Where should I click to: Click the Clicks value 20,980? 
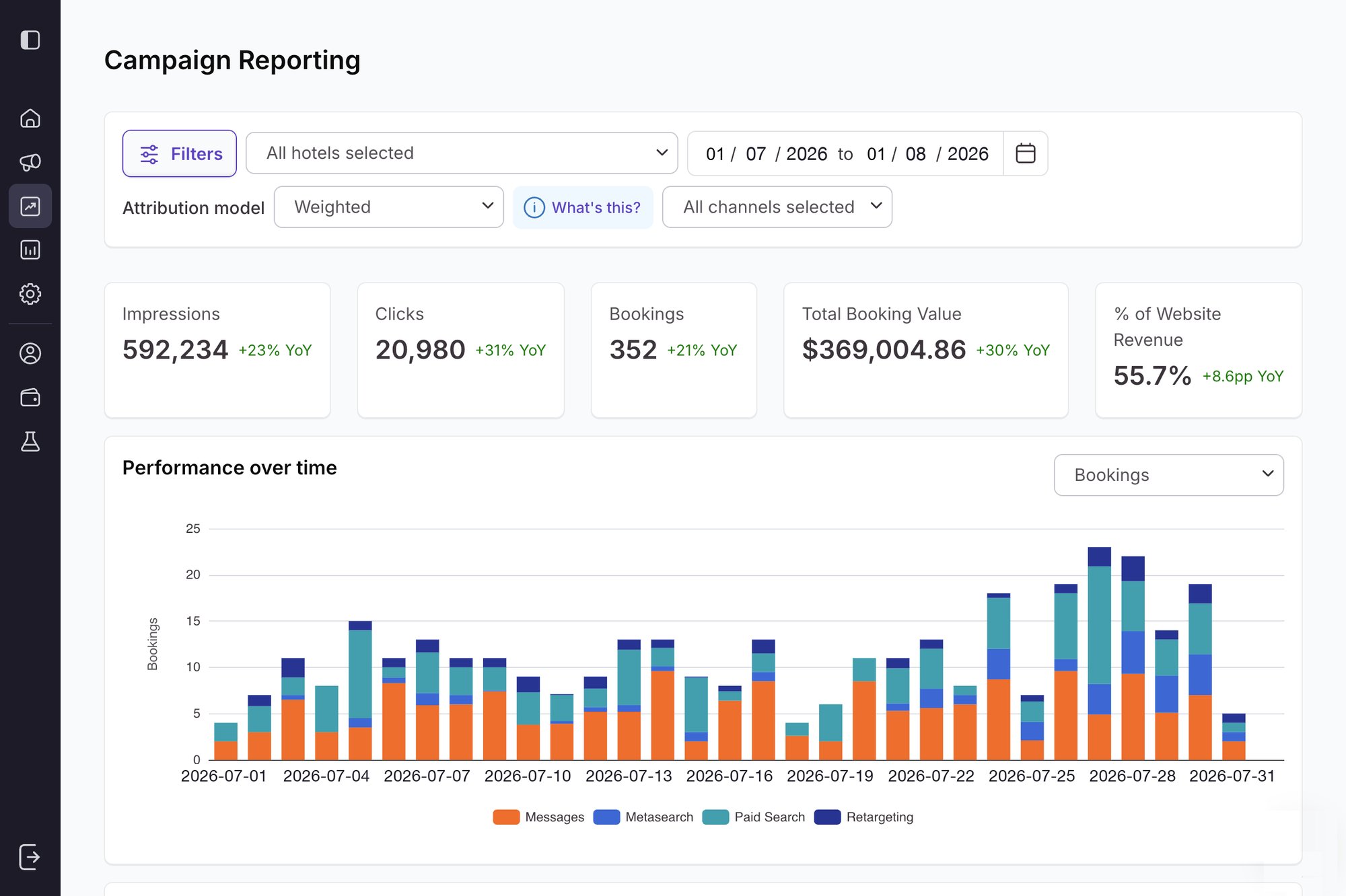pos(420,350)
